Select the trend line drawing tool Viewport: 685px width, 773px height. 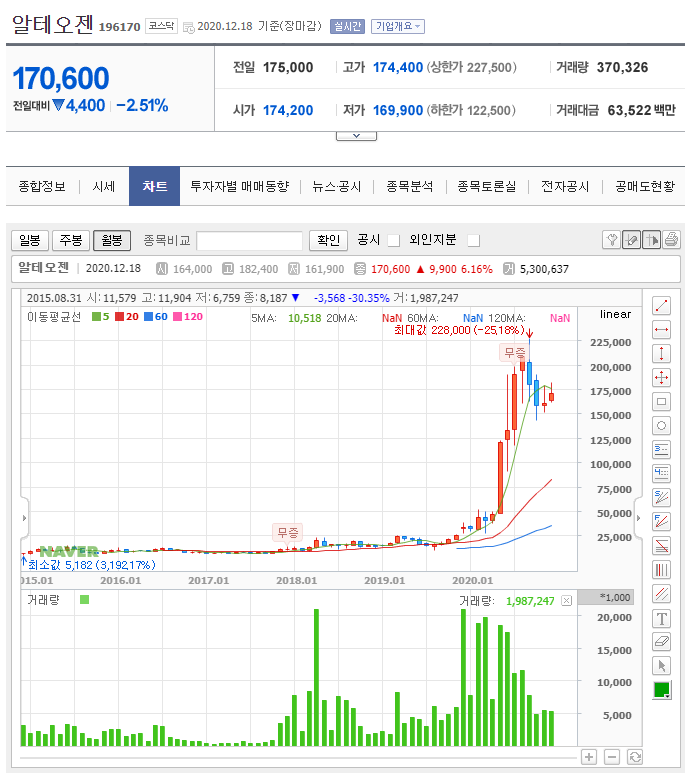click(x=661, y=306)
